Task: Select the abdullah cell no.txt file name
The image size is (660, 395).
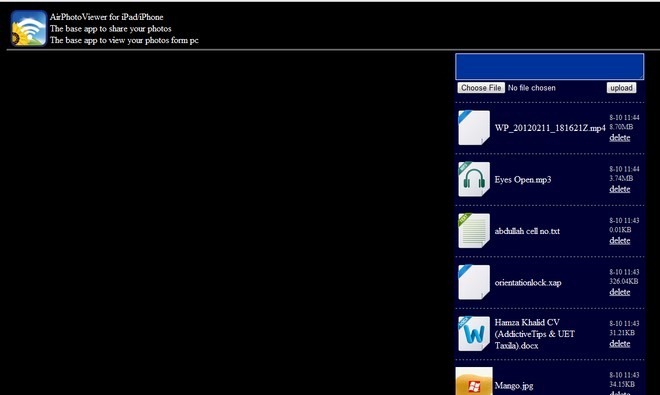Action: click(527, 231)
